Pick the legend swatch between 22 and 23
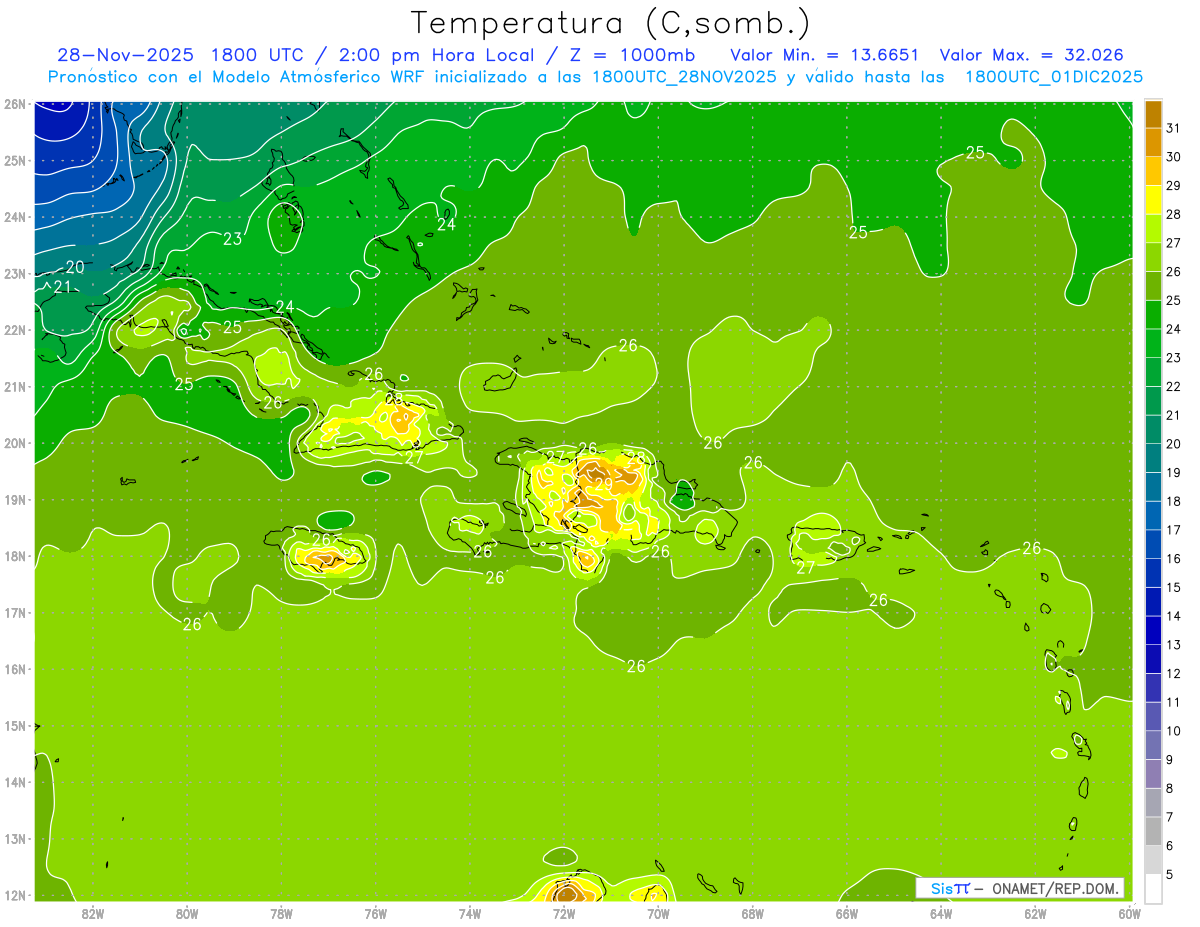The image size is (1200, 927). pyautogui.click(x=1153, y=372)
